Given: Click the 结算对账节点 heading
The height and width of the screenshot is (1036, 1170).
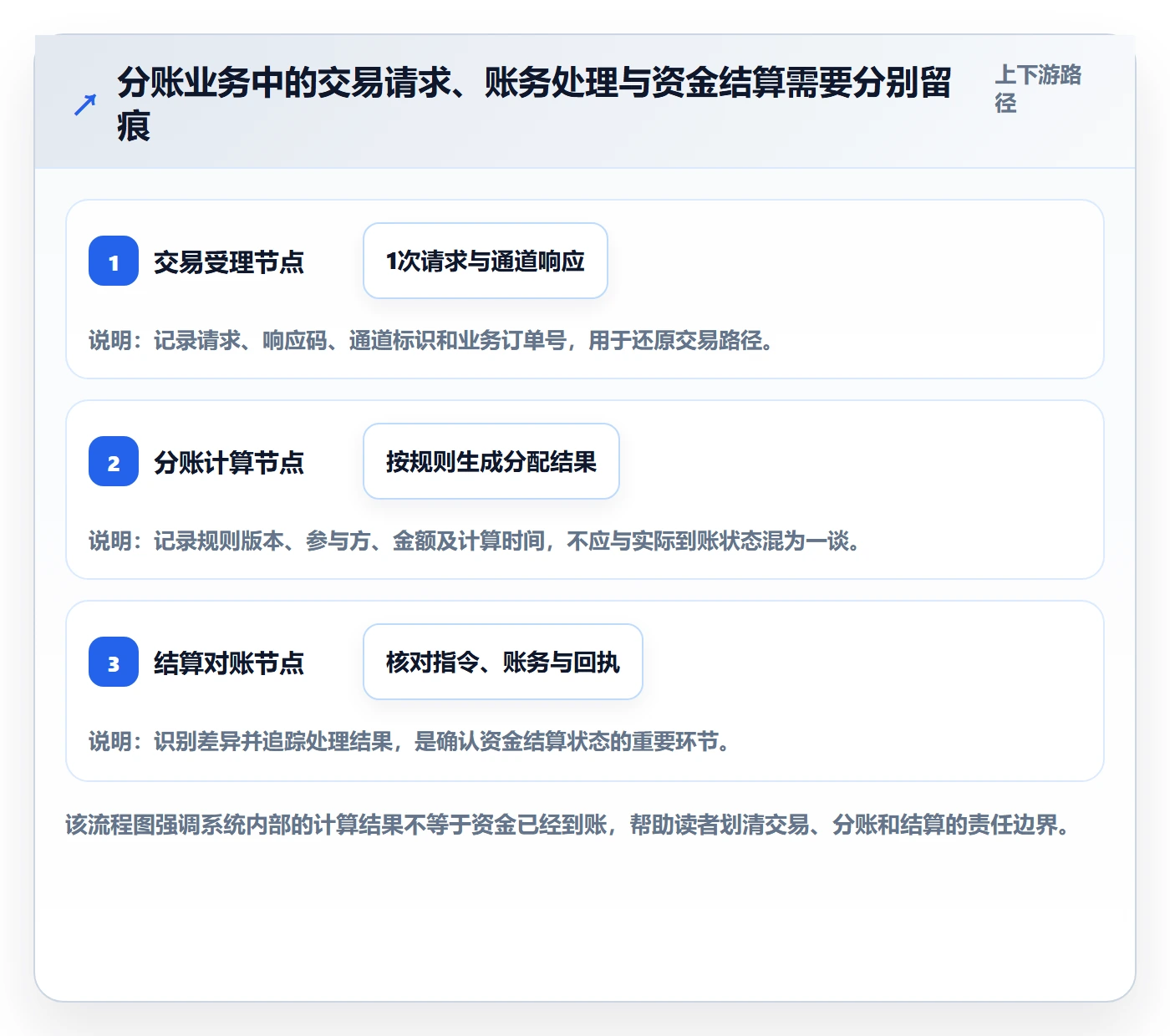Looking at the screenshot, I should click(x=229, y=663).
